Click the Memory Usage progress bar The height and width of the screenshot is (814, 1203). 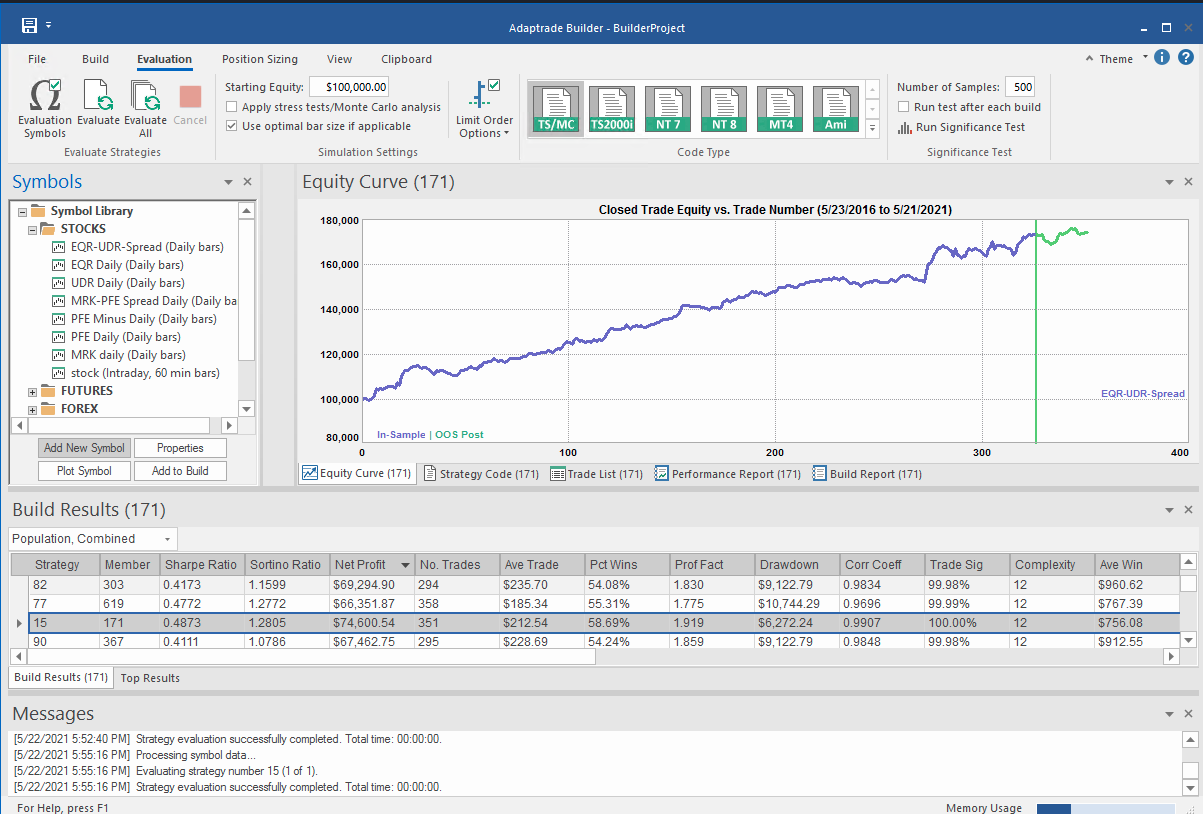coord(1105,808)
